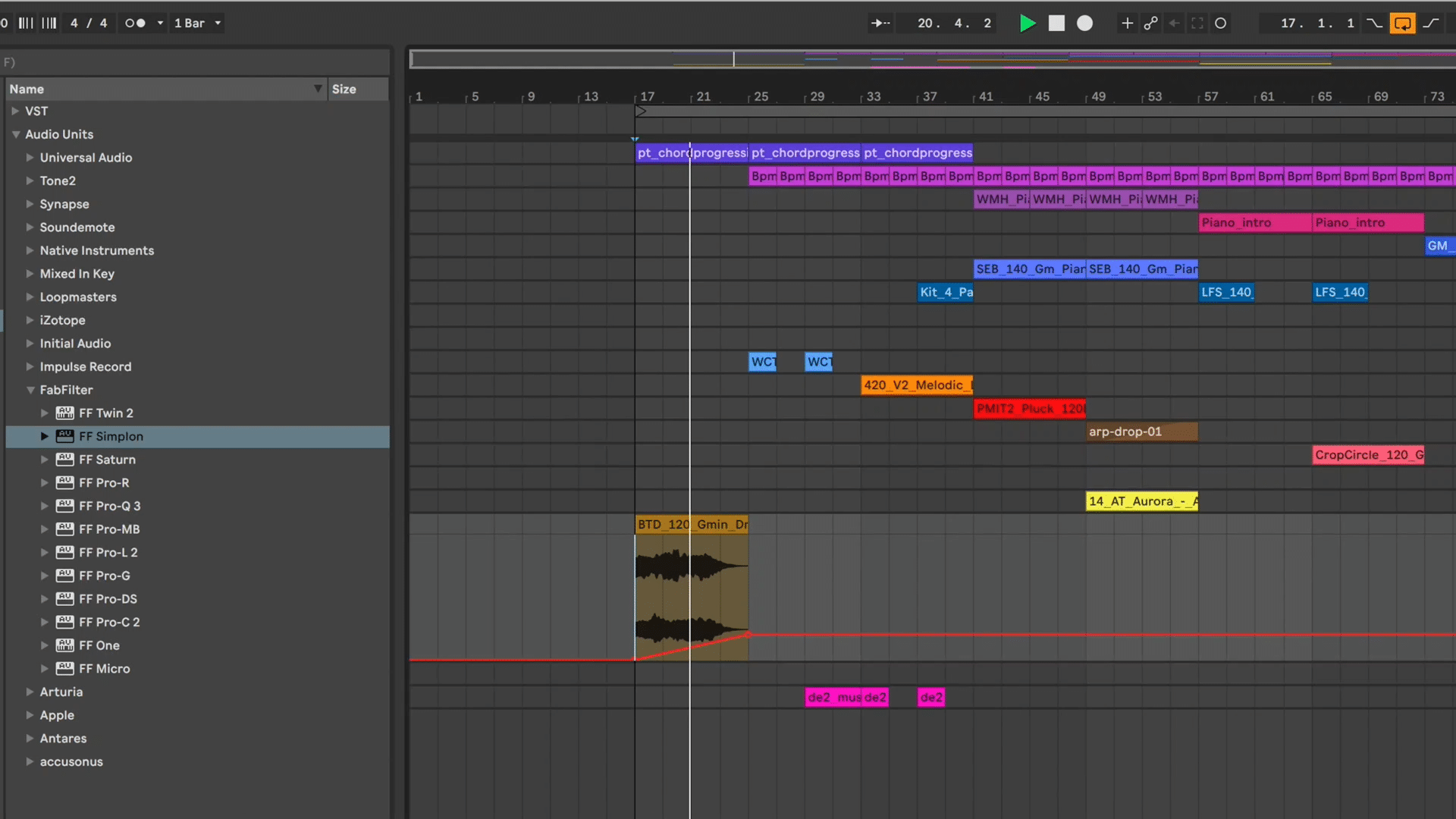Select the arp-drop-01 clip
The height and width of the screenshot is (819, 1456).
click(1142, 432)
